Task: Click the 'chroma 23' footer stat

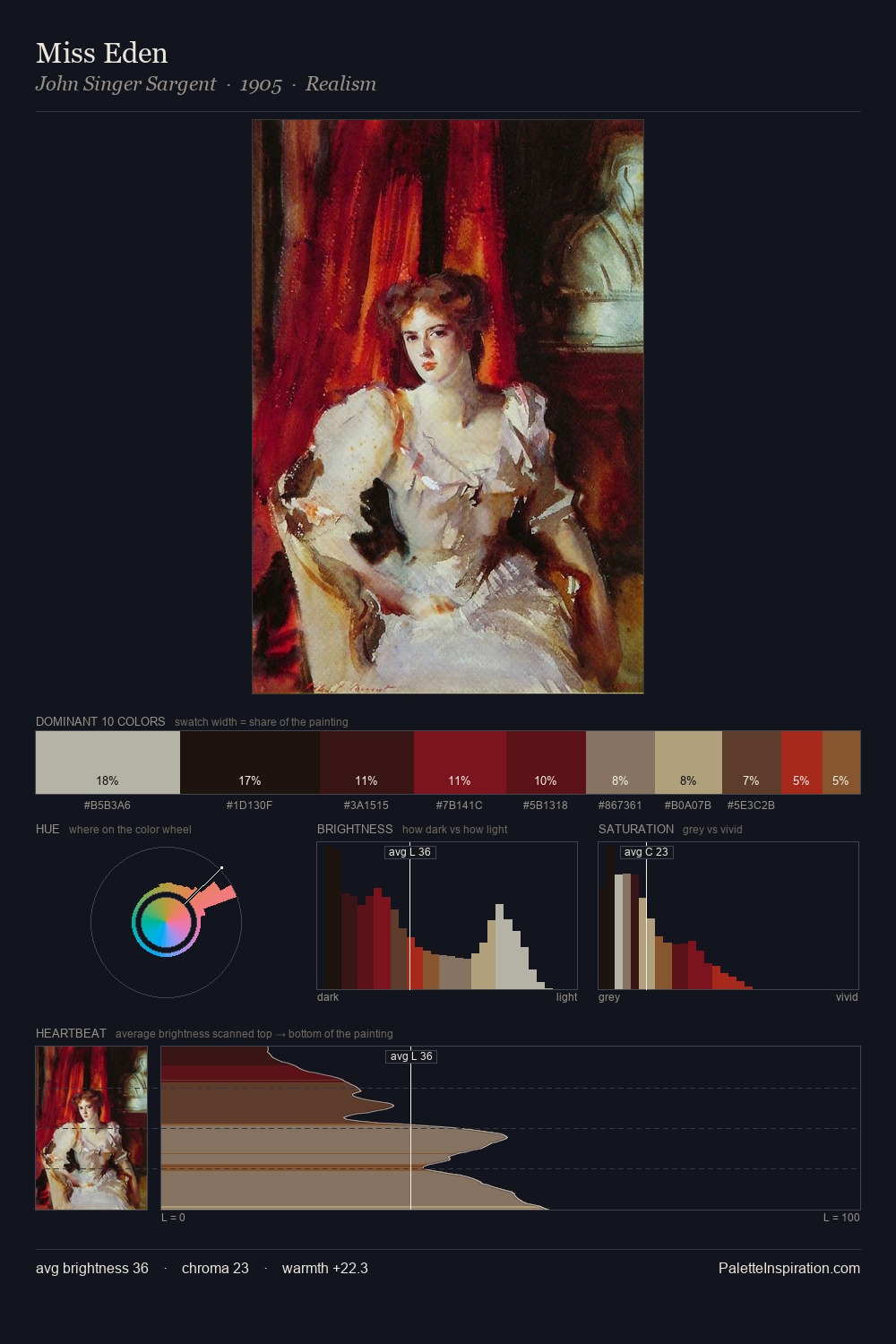Action: (215, 1268)
